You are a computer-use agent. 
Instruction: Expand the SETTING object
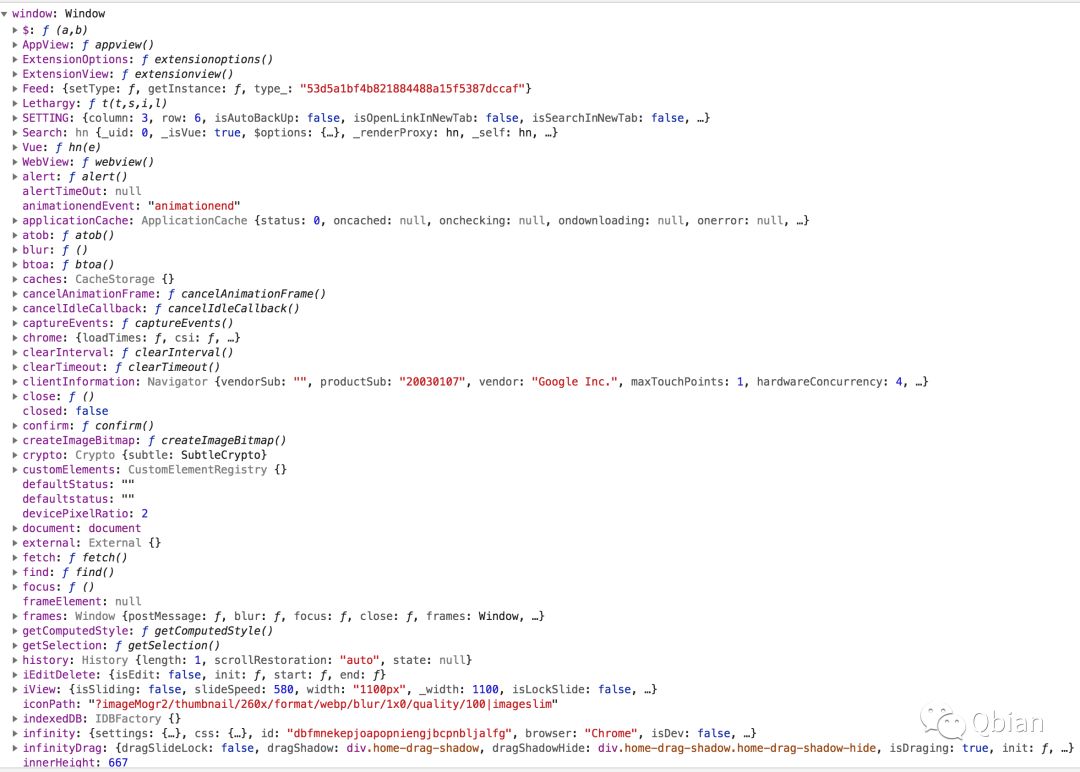[14, 118]
